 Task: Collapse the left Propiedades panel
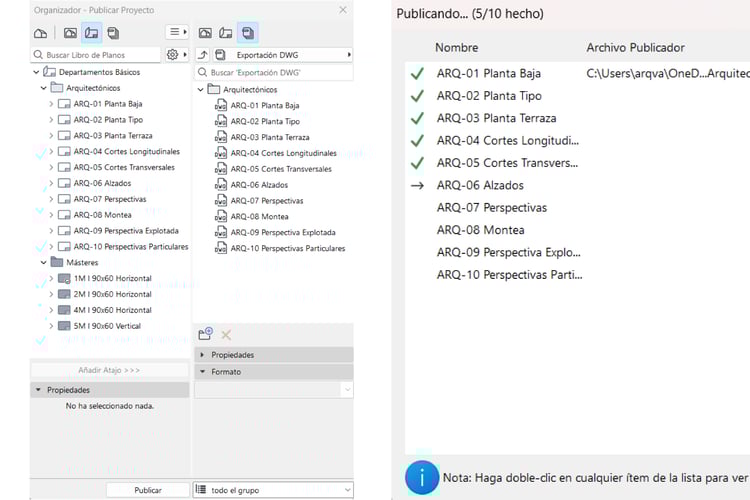(x=110, y=390)
